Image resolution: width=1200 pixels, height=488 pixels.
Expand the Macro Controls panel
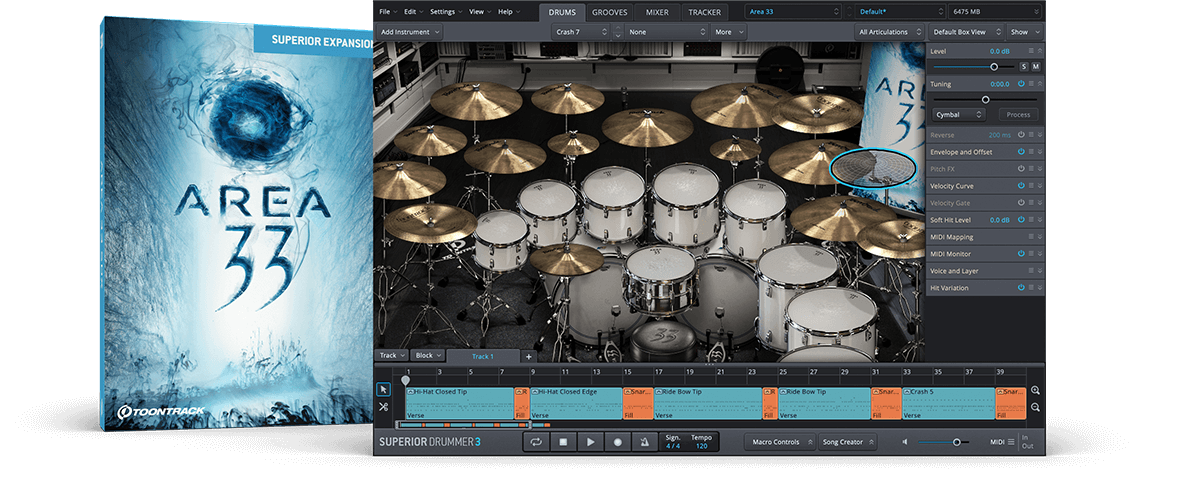(780, 442)
